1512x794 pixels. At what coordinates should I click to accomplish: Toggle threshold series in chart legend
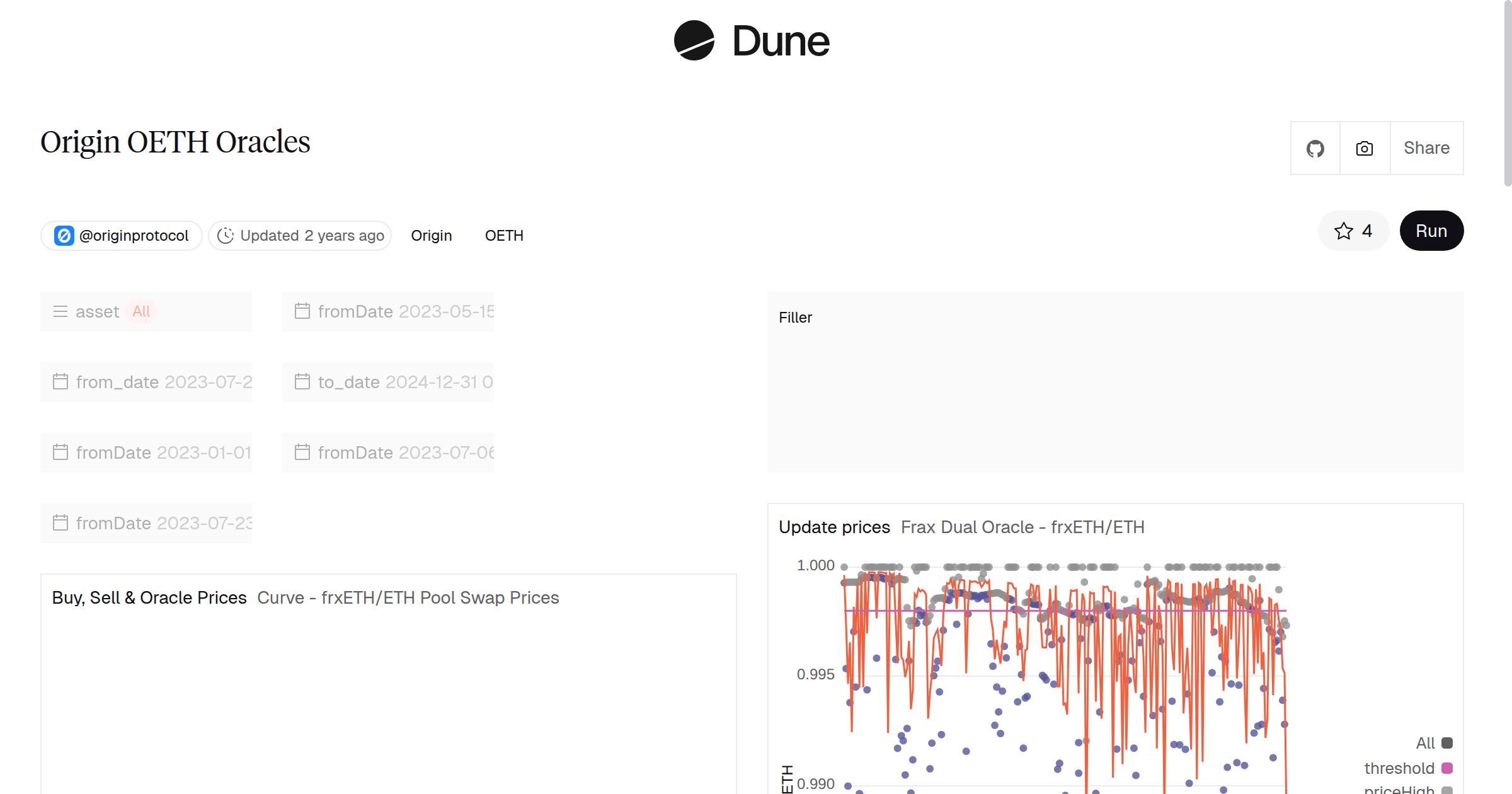tap(1399, 768)
